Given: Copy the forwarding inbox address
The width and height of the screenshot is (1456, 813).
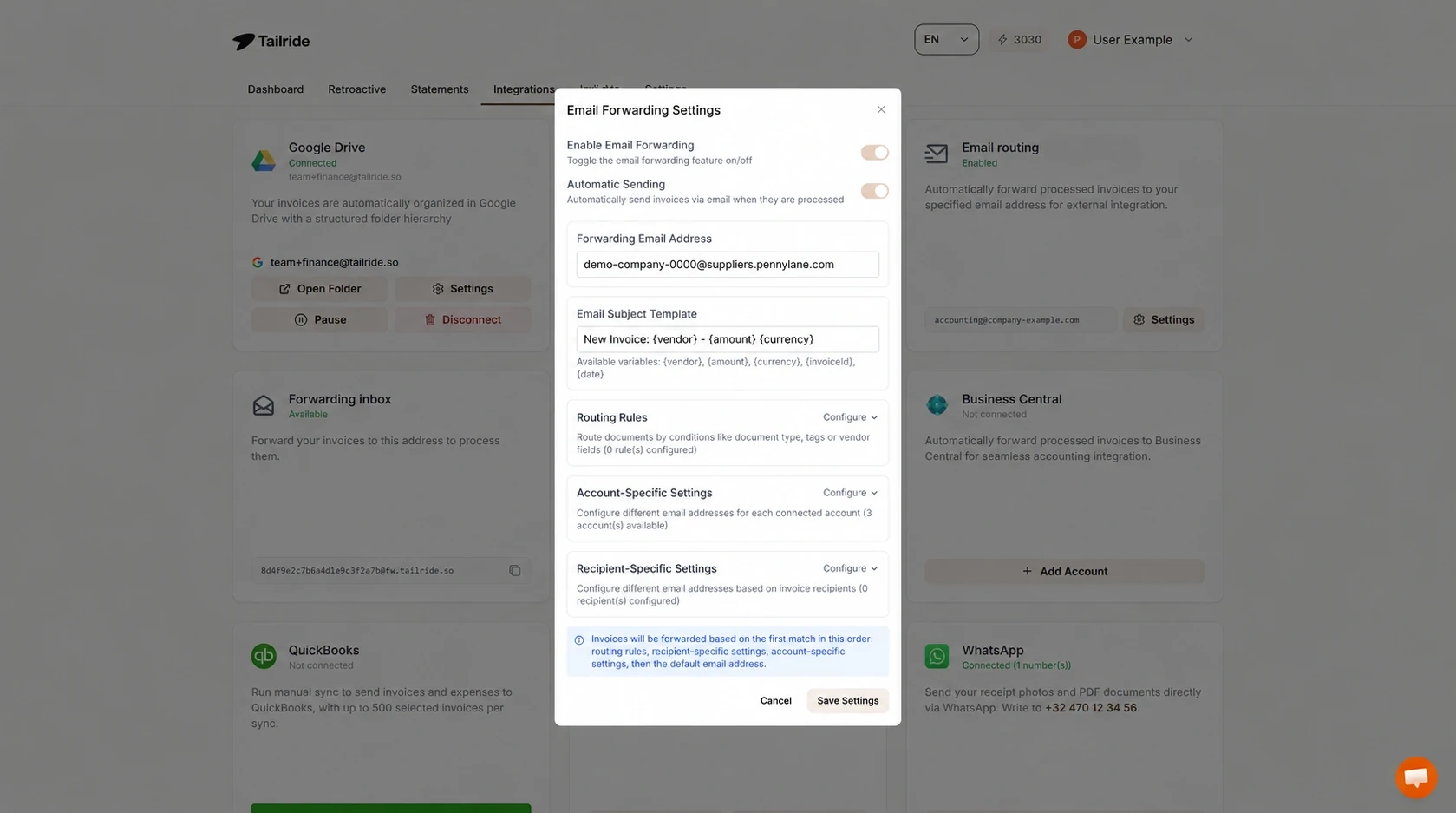Looking at the screenshot, I should coord(515,571).
